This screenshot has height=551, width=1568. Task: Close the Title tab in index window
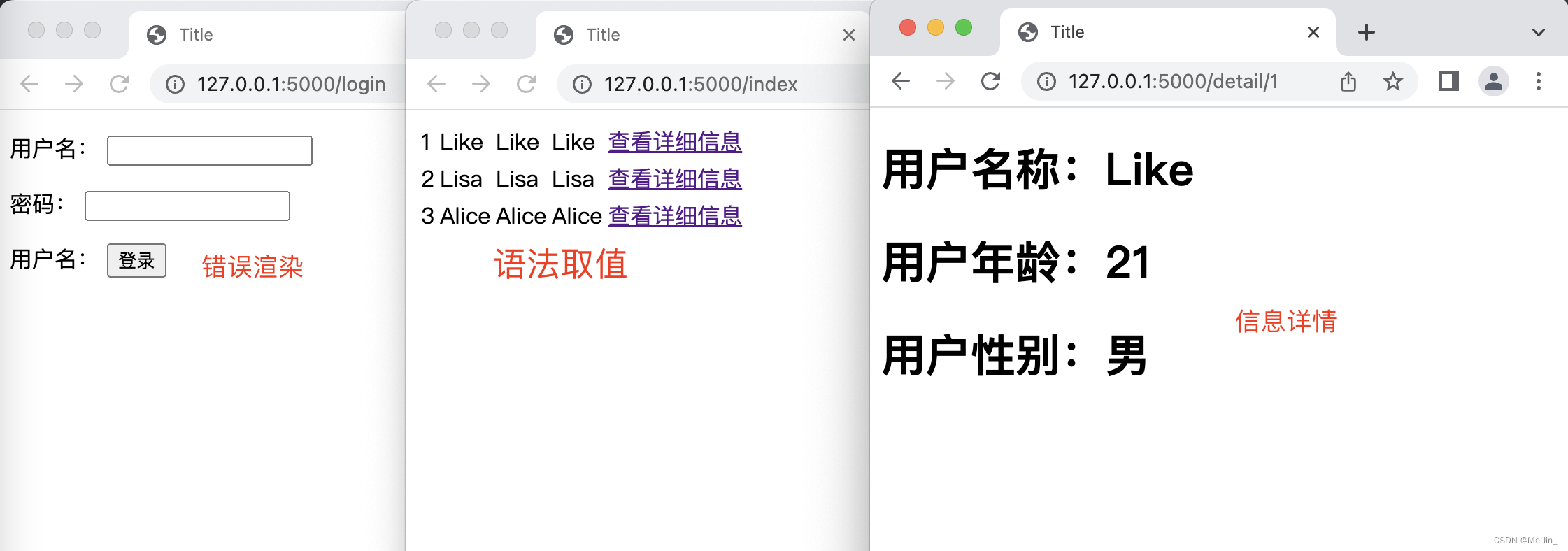pos(849,35)
